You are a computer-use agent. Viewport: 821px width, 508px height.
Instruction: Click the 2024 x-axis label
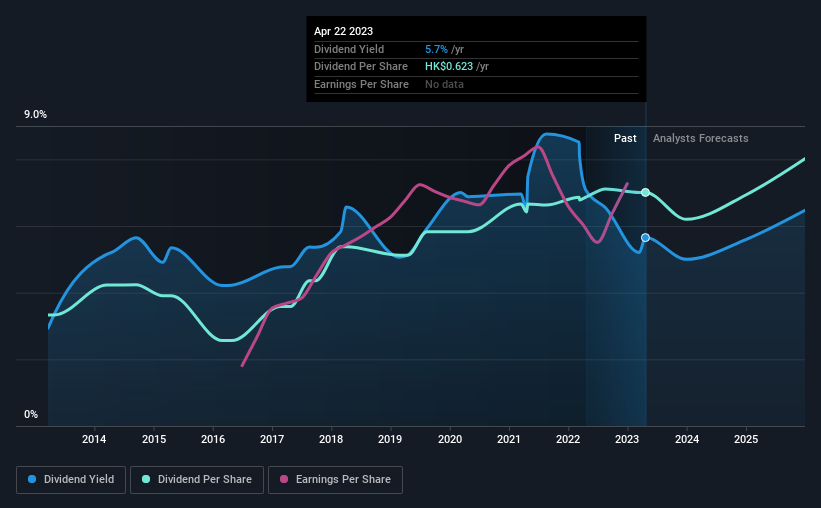(x=687, y=439)
